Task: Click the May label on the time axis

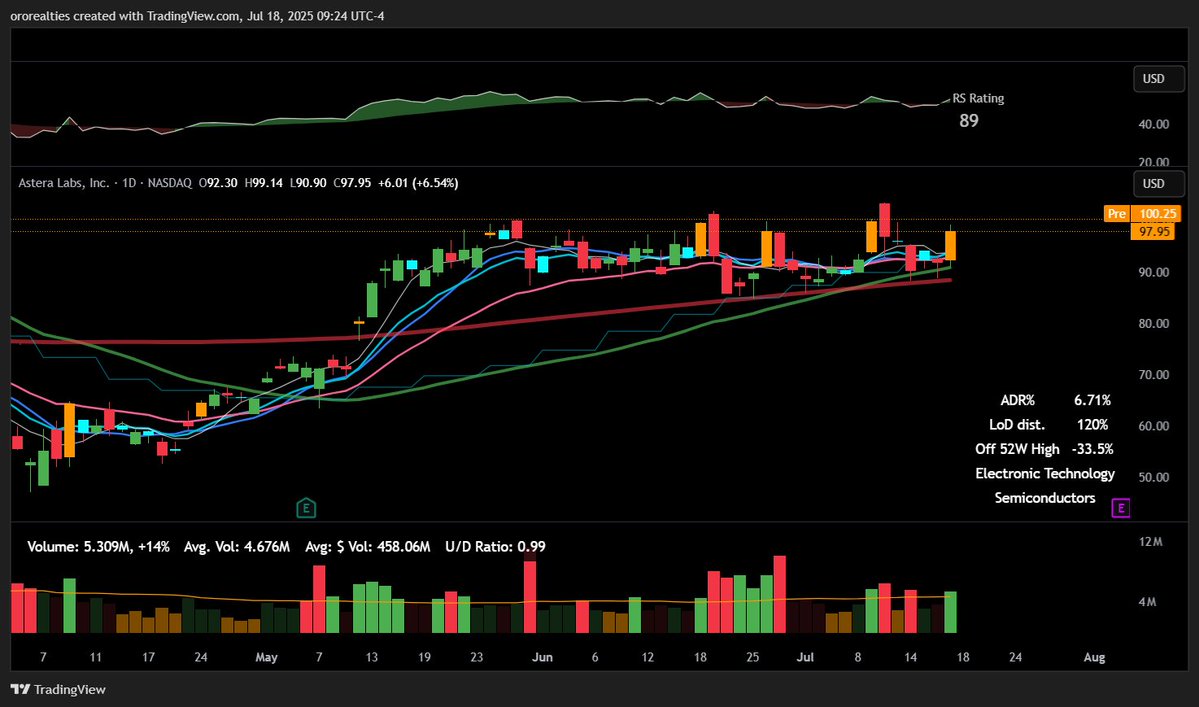Action: 266,657
